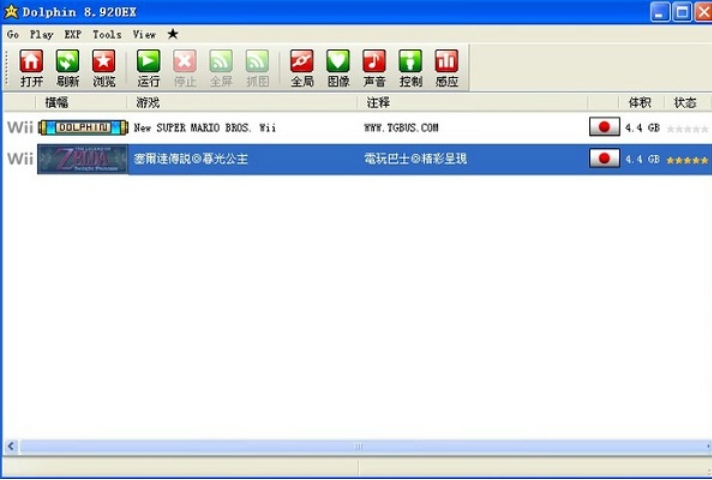Select the DOLPHIN banner thumbnail
Screen dimensions: 712x480
click(x=83, y=128)
